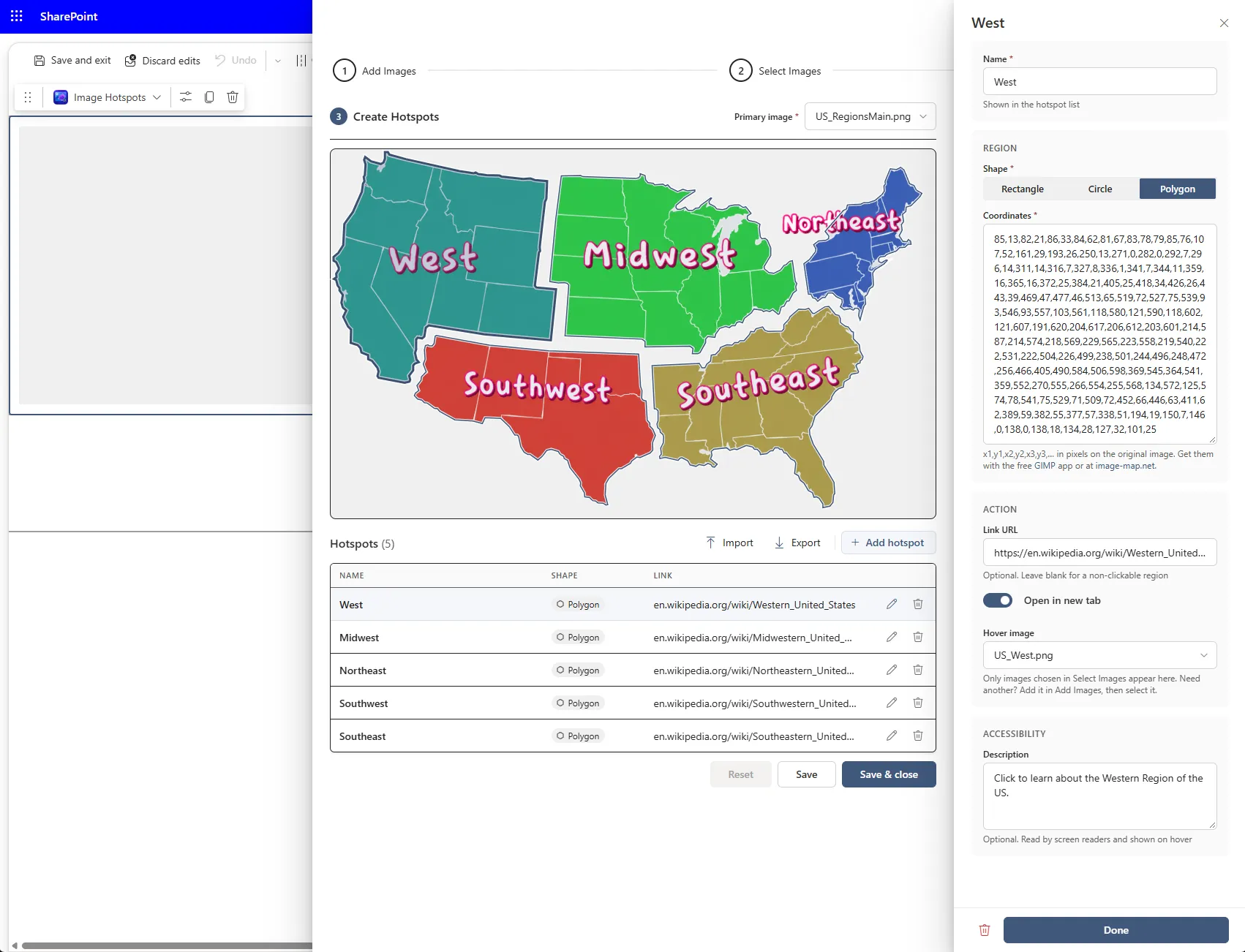Image resolution: width=1245 pixels, height=952 pixels.
Task: Click the Discard edits icon
Action: coord(130,61)
